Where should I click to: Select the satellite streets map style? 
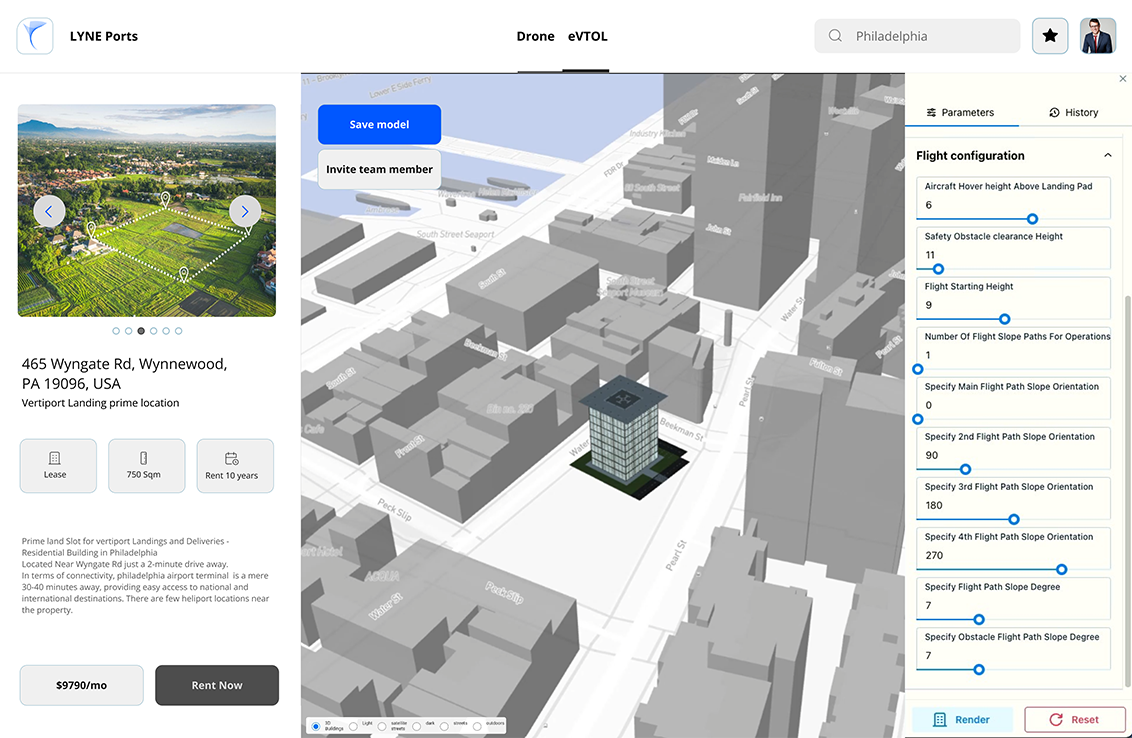point(382,726)
